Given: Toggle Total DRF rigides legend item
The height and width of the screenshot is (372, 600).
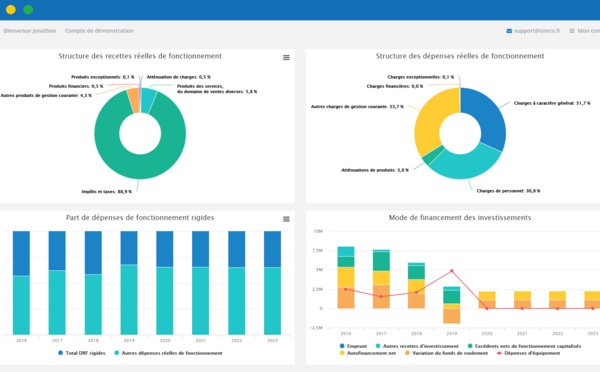Looking at the screenshot, I should [x=82, y=353].
